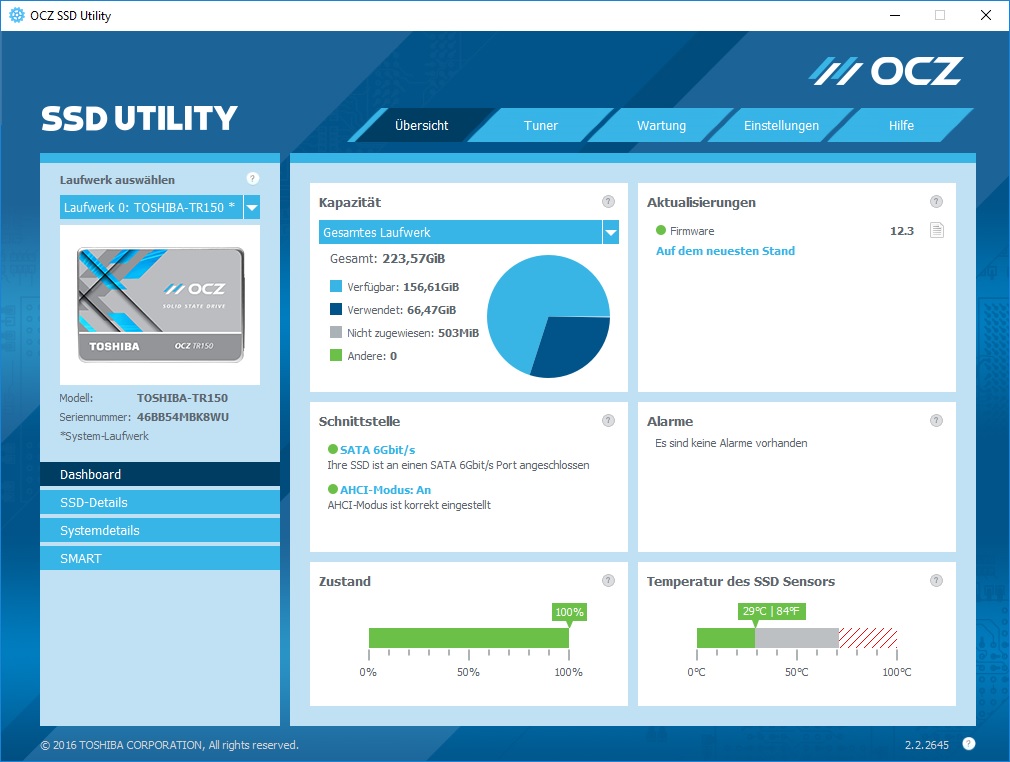Expand the Gesamtes Laufwerk capacity dropdown

pos(610,233)
